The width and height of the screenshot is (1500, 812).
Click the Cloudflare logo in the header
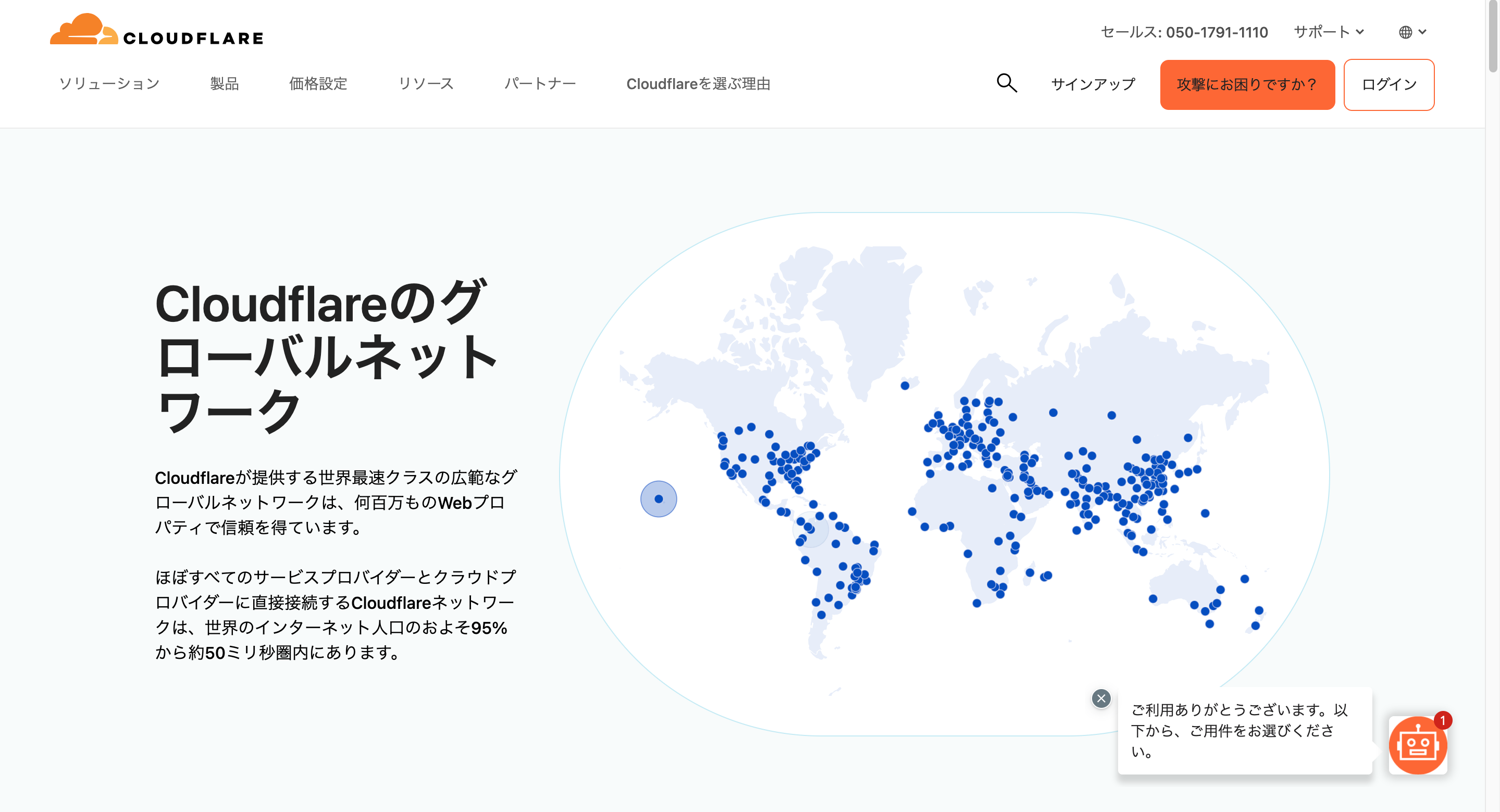pos(156,30)
